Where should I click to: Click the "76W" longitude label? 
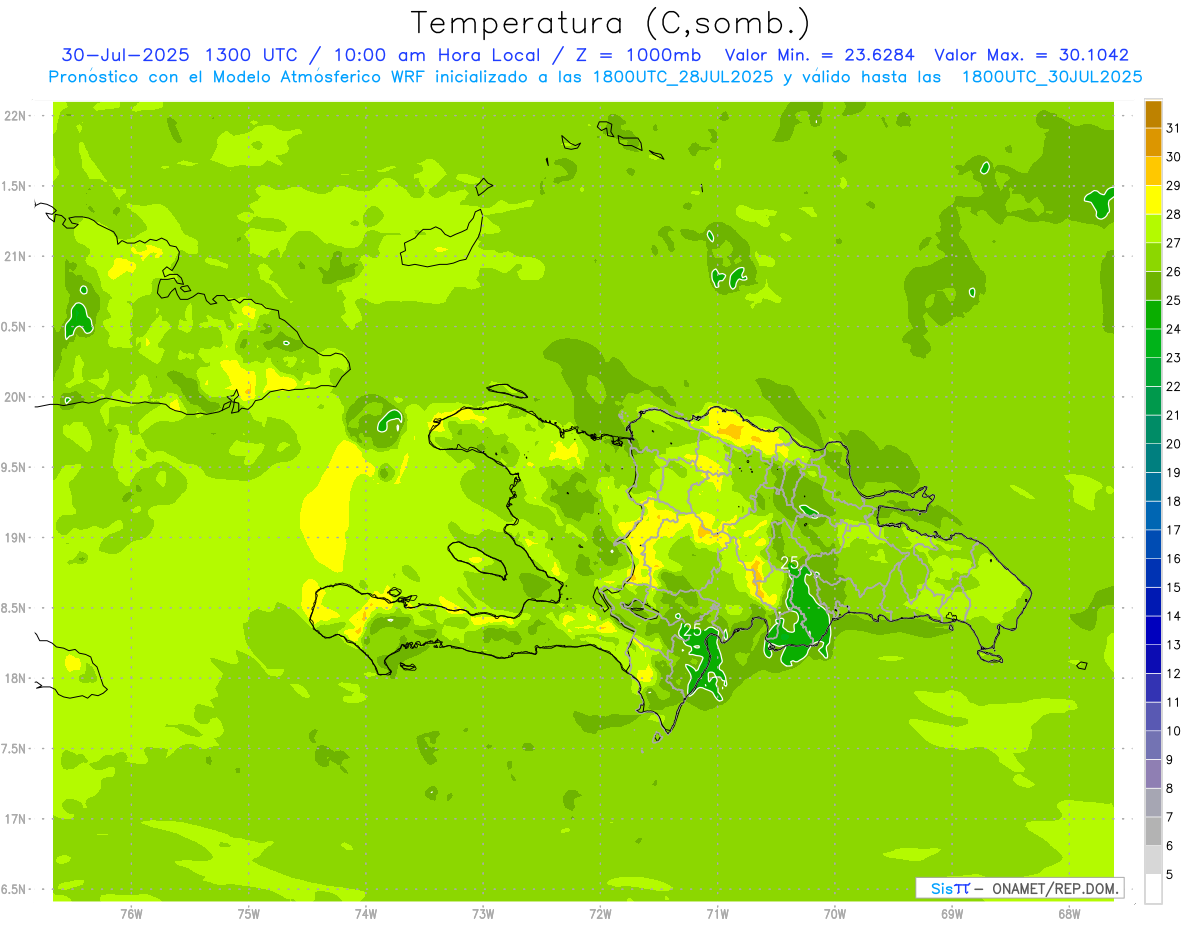pos(131,914)
